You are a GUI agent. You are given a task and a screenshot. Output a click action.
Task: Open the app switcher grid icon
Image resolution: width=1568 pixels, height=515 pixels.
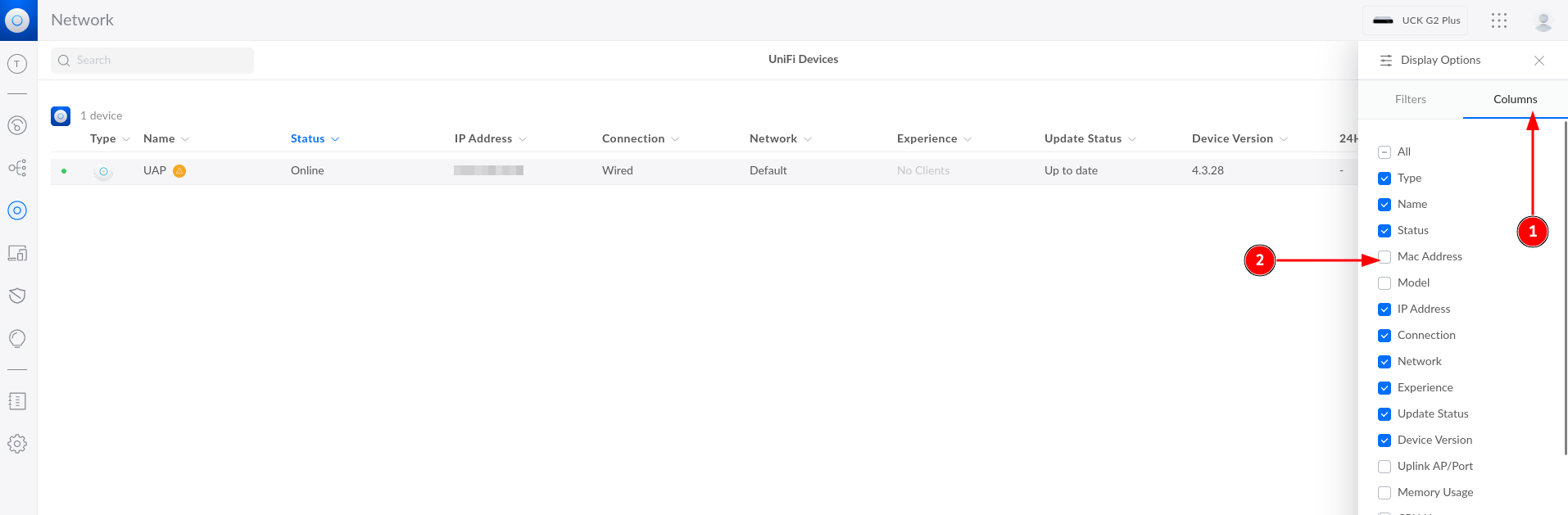tap(1498, 20)
